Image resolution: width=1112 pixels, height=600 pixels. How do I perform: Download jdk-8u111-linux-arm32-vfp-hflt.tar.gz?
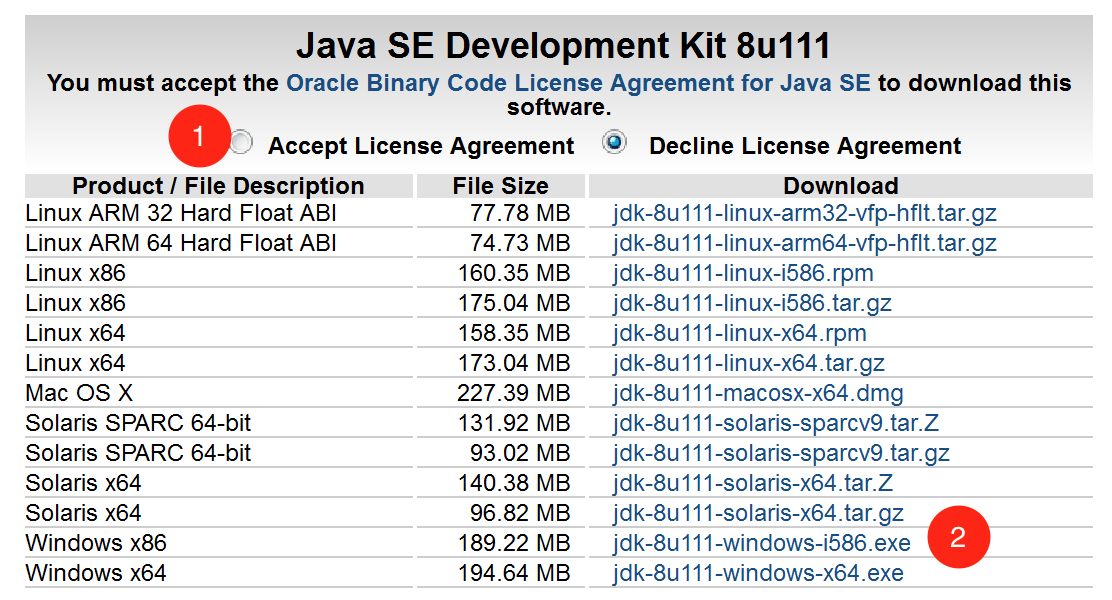[x=805, y=213]
